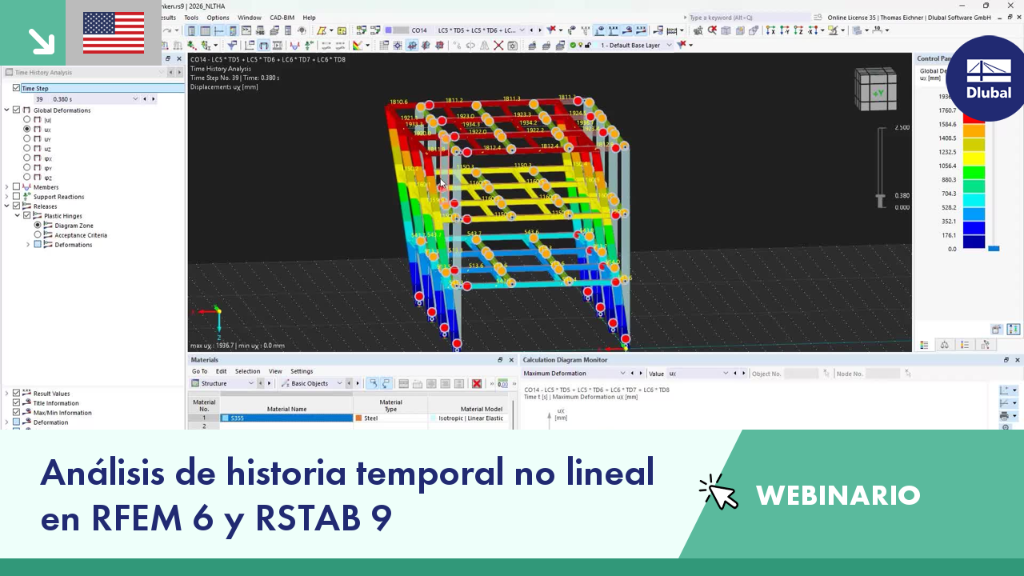Click the Support Reactions icon in the navigator

27,197
